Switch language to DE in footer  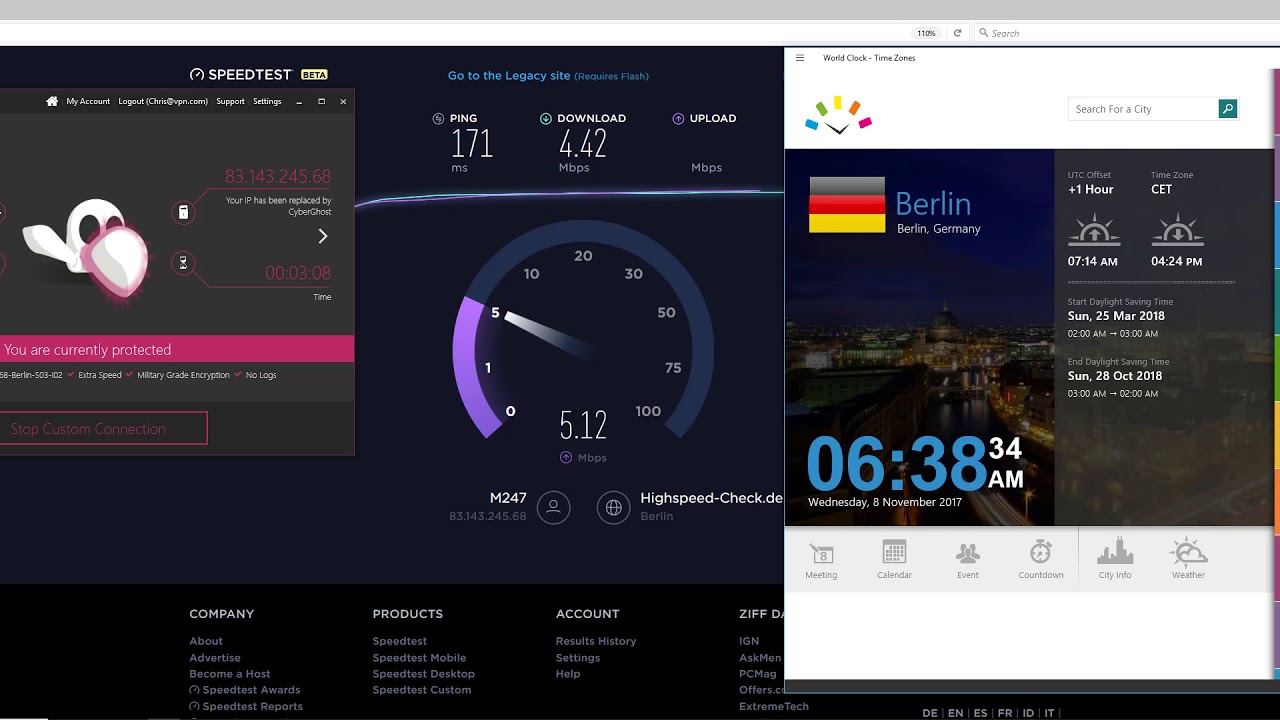click(930, 713)
